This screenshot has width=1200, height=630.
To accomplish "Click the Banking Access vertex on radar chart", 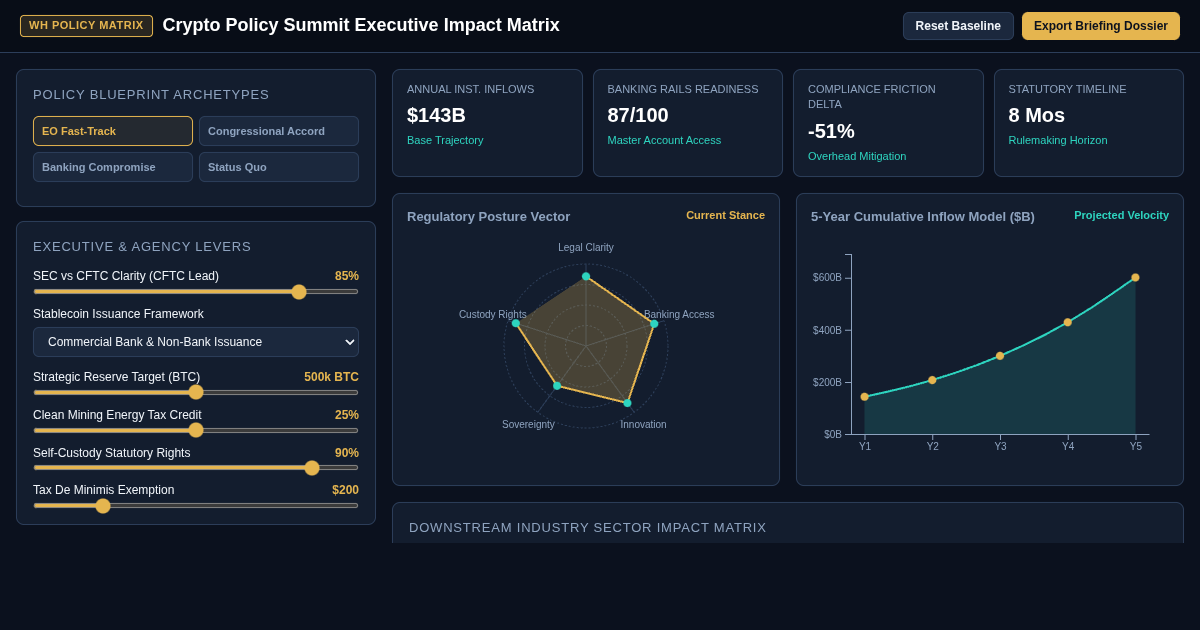I will (x=654, y=324).
